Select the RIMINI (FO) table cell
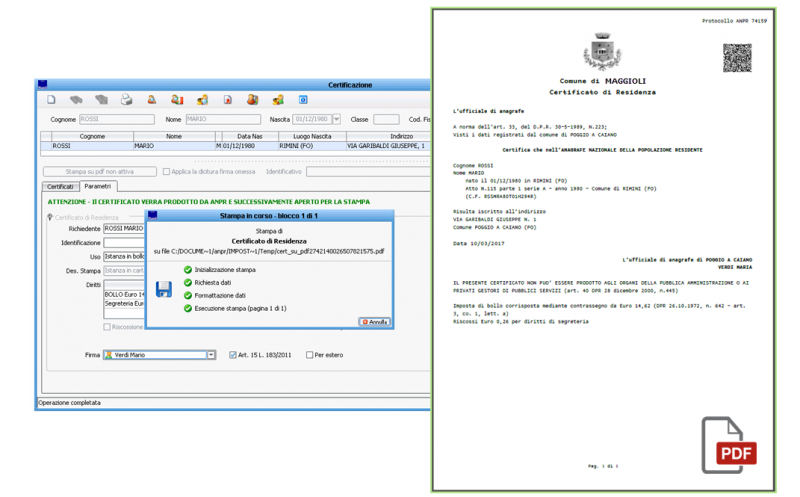Screen dimensions: 800x497 pos(312,146)
